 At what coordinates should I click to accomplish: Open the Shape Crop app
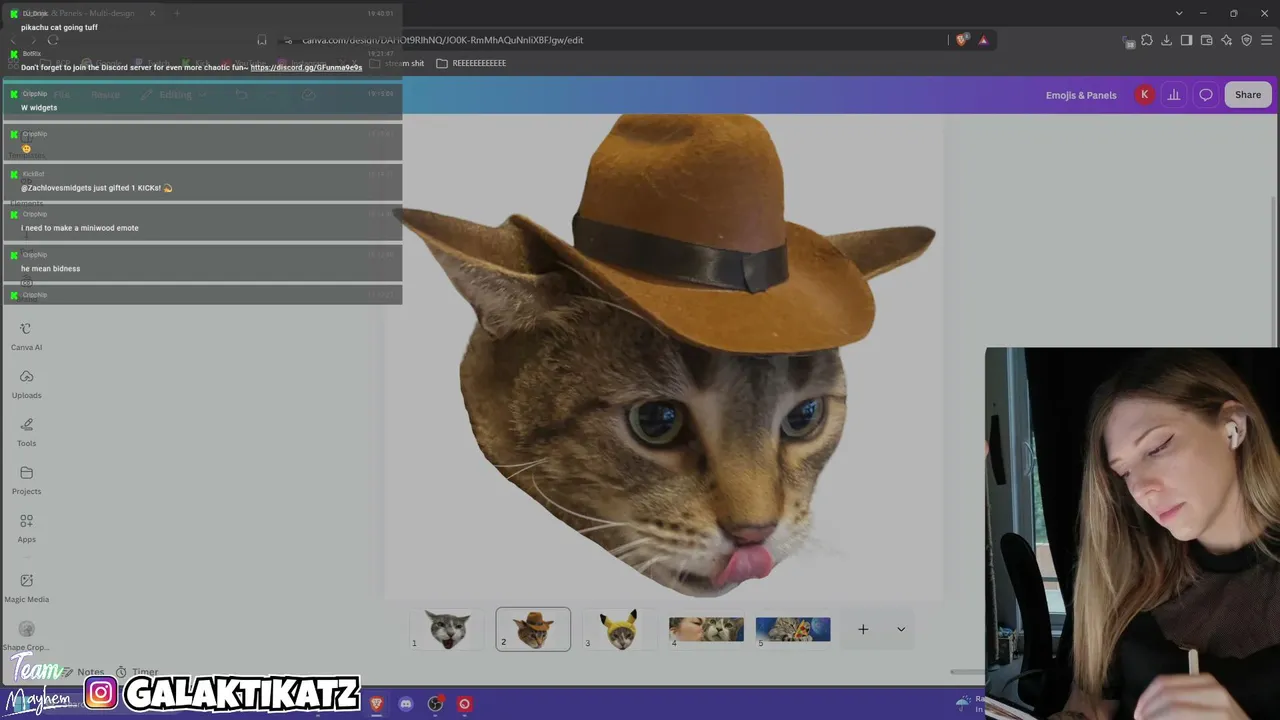coord(26,636)
